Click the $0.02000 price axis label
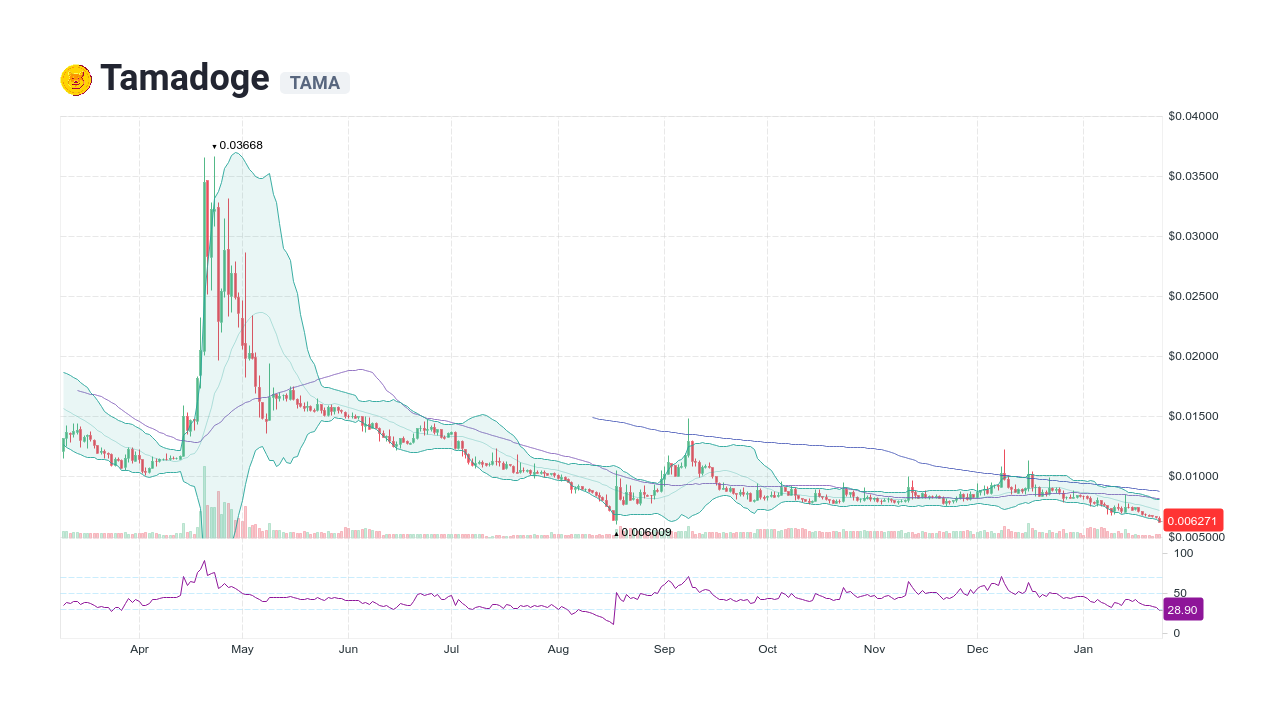The image size is (1280, 720). (1193, 356)
